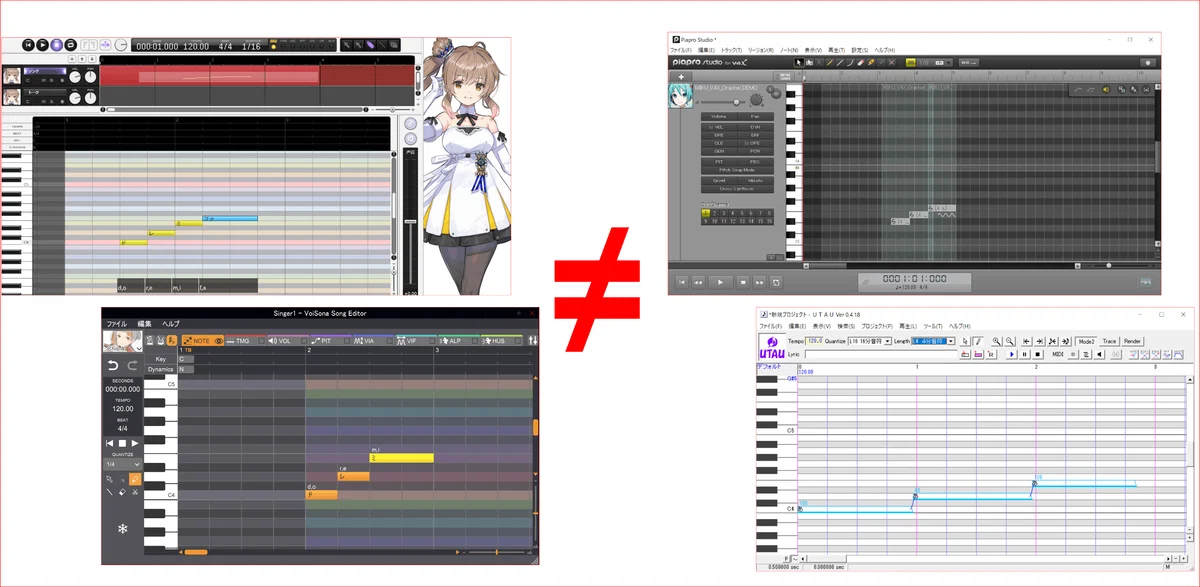Open the Quantize dropdown in UTAU
This screenshot has width=1200, height=587.
click(x=869, y=341)
